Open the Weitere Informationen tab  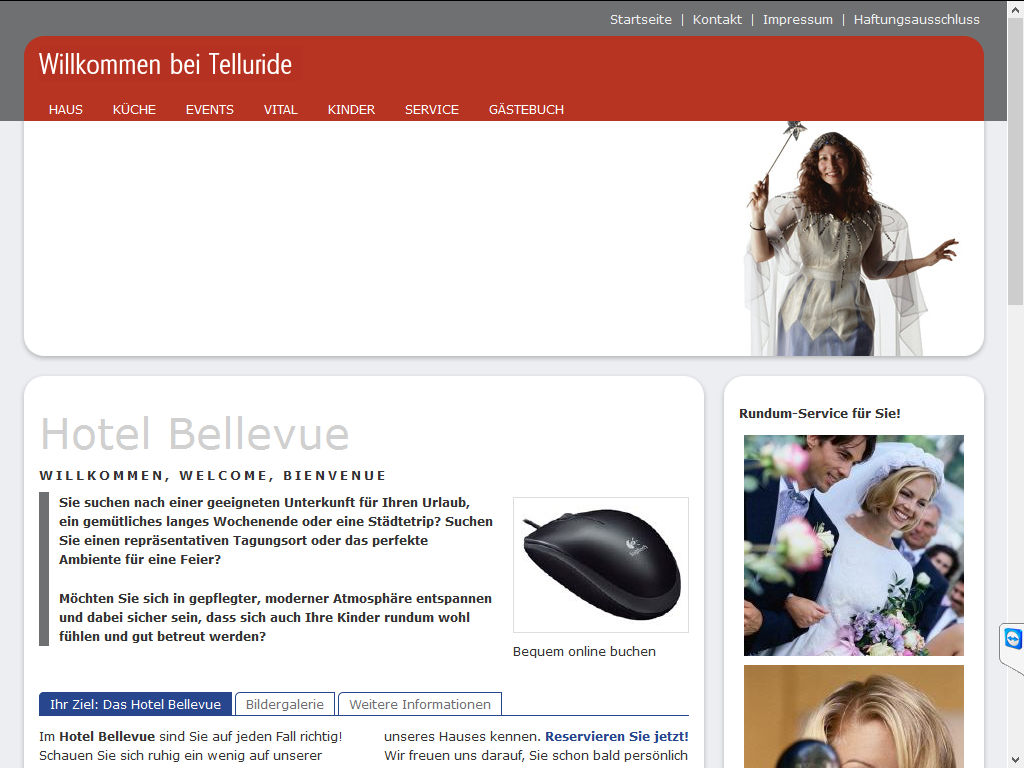[x=420, y=704]
